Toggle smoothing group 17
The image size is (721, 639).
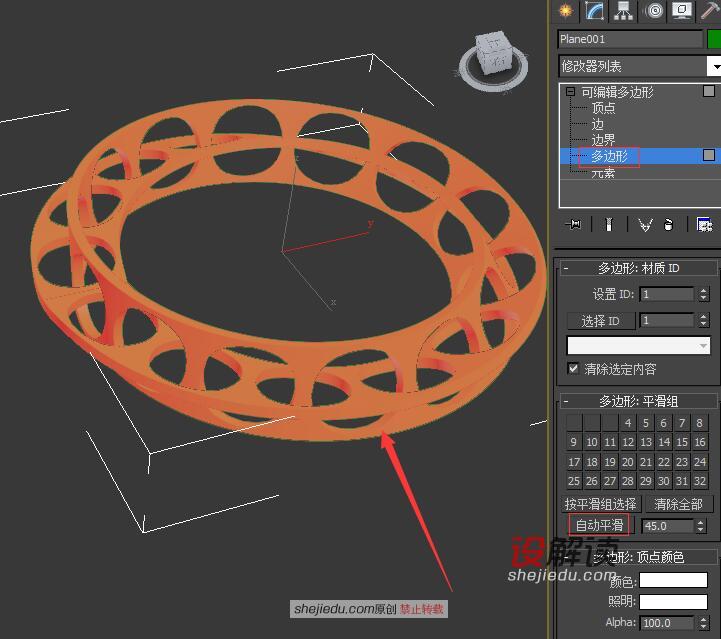[x=574, y=462]
